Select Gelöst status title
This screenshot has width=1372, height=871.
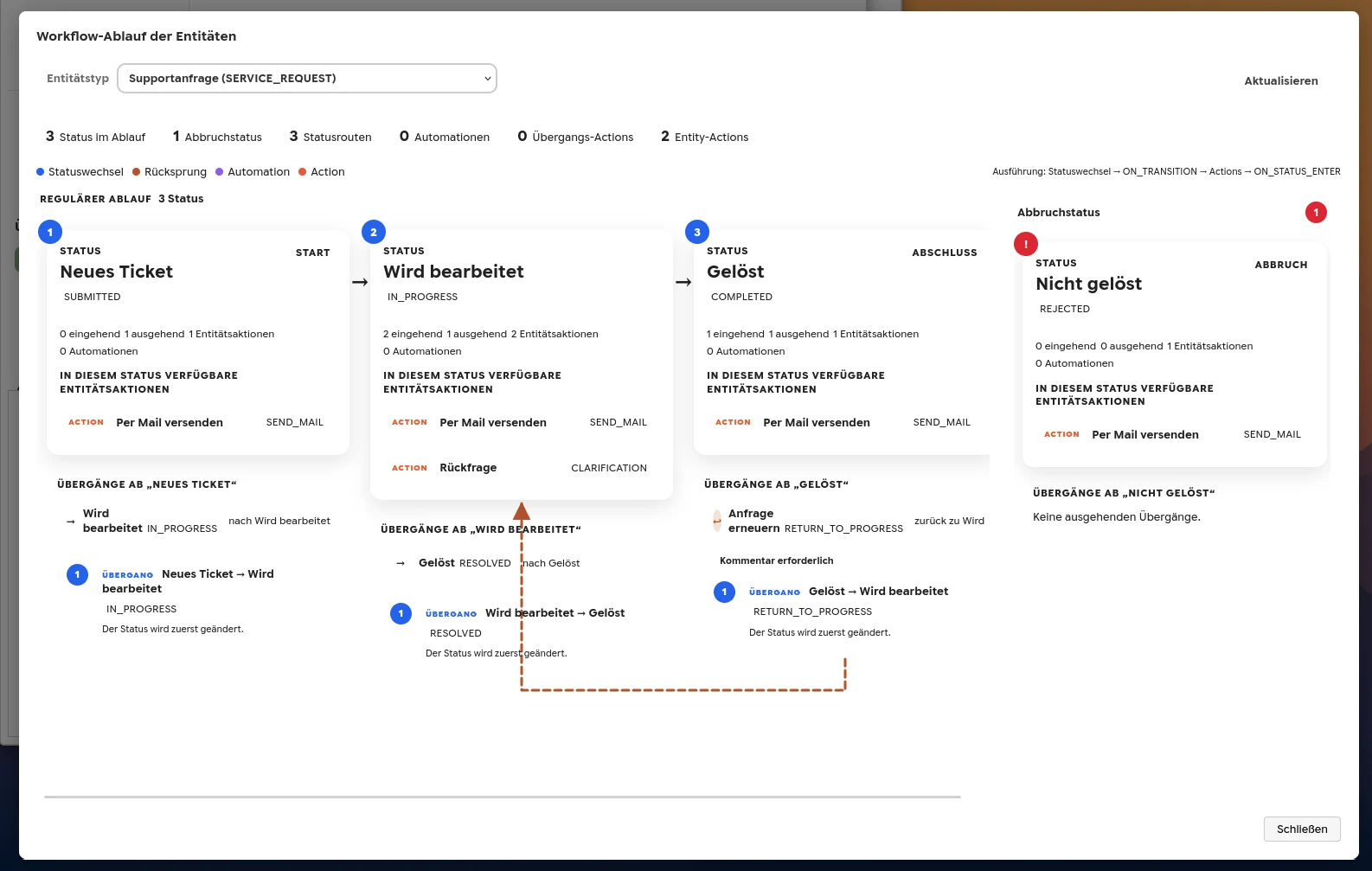click(x=735, y=272)
